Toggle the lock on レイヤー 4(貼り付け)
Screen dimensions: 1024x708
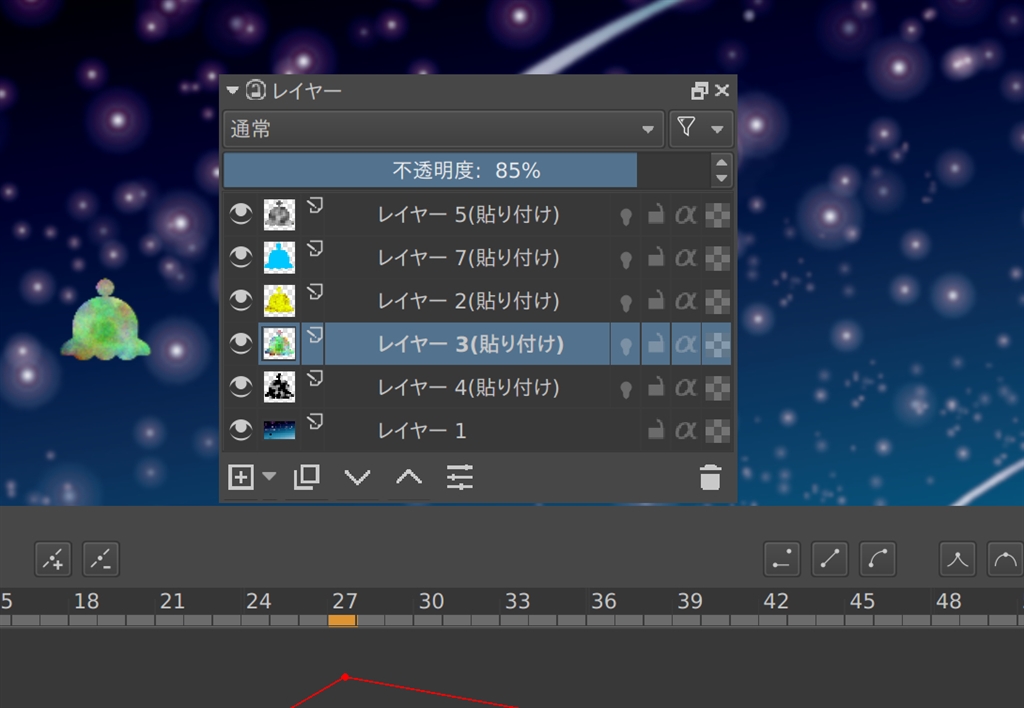point(656,387)
